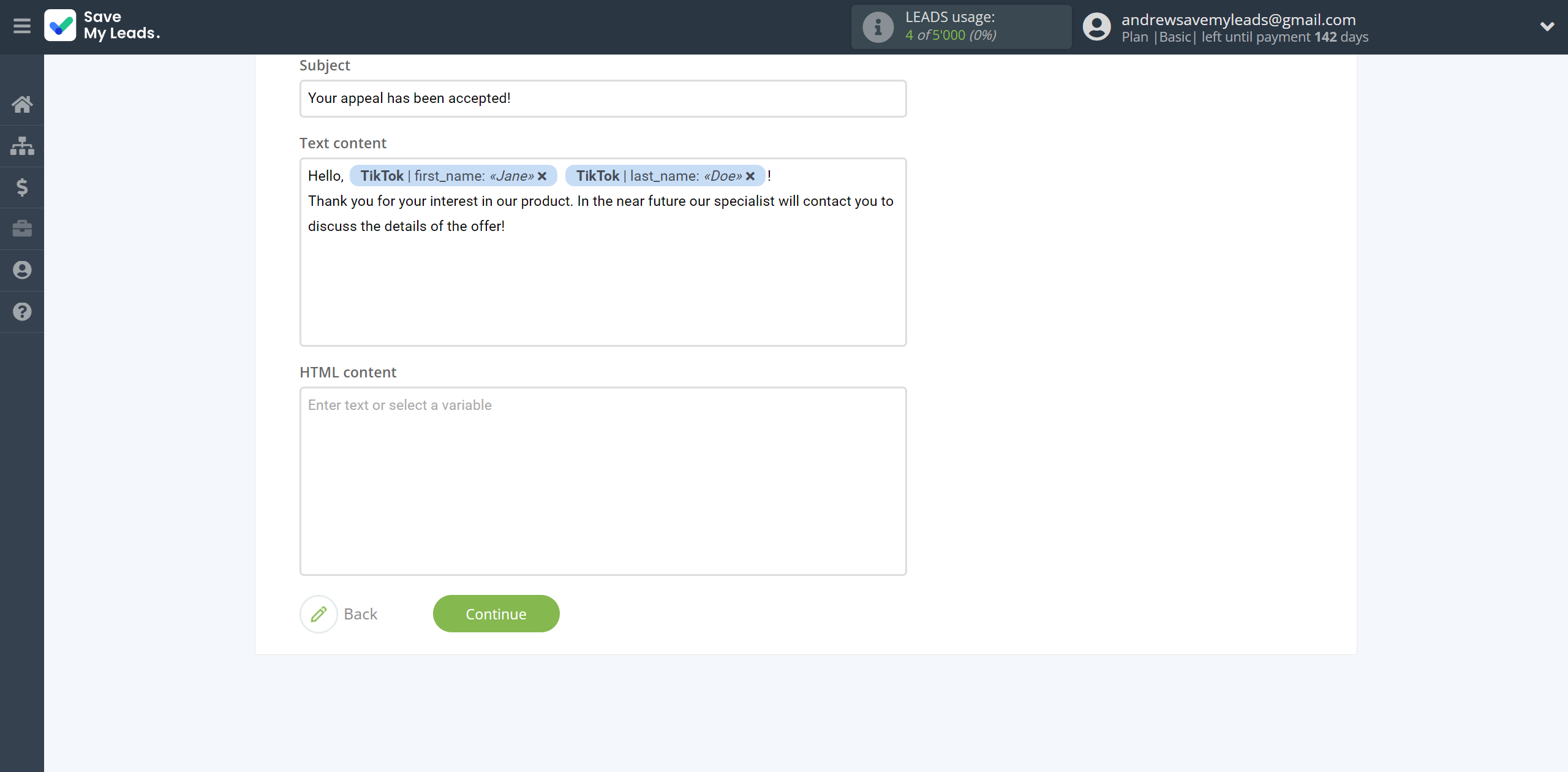Click the andrewsavemyleads@gmail.com account email
Image resolution: width=1568 pixels, height=772 pixels.
(x=1238, y=20)
